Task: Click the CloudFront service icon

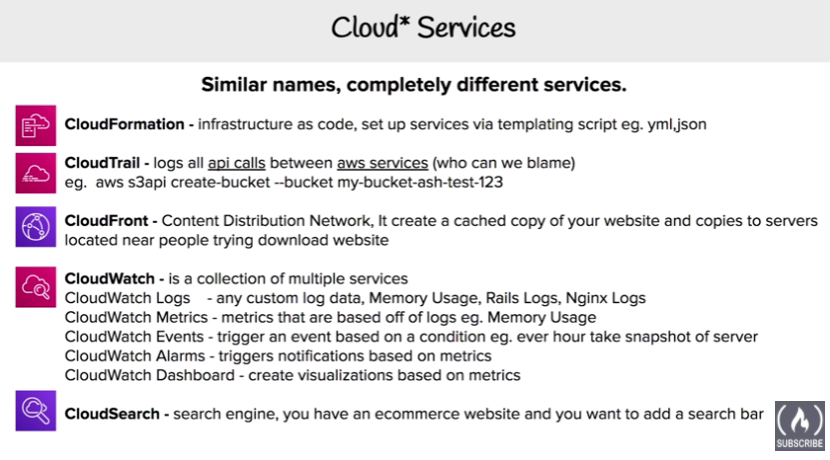Action: (x=35, y=227)
